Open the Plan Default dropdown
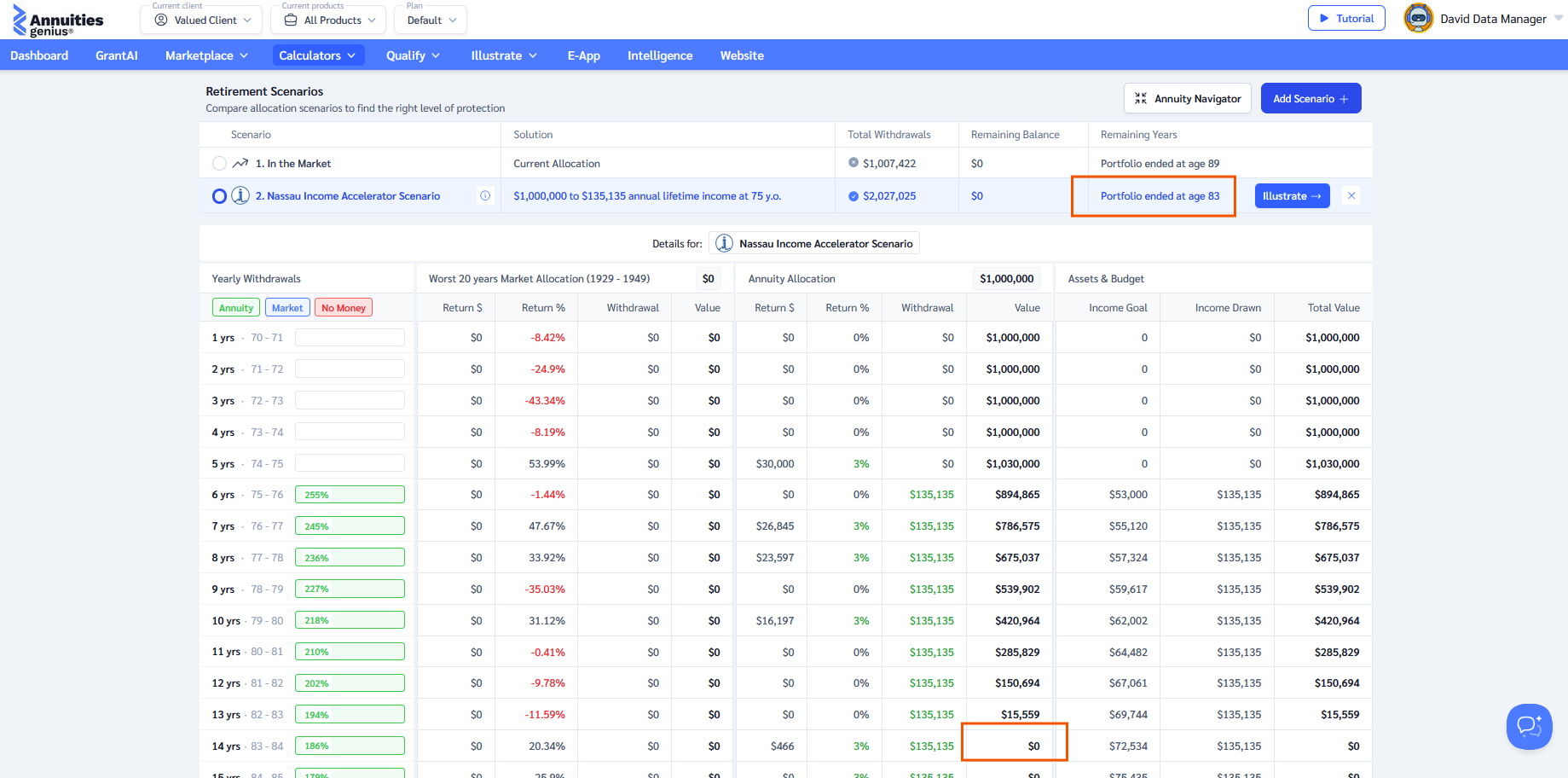Viewport: 1568px width, 778px height. (x=431, y=20)
